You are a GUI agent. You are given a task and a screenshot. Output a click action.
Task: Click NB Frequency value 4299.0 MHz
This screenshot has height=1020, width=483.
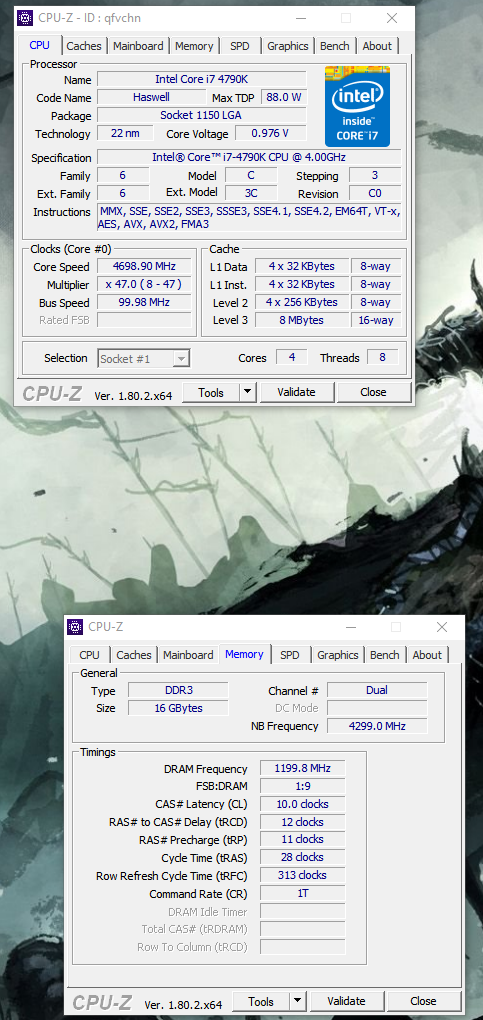(x=377, y=726)
